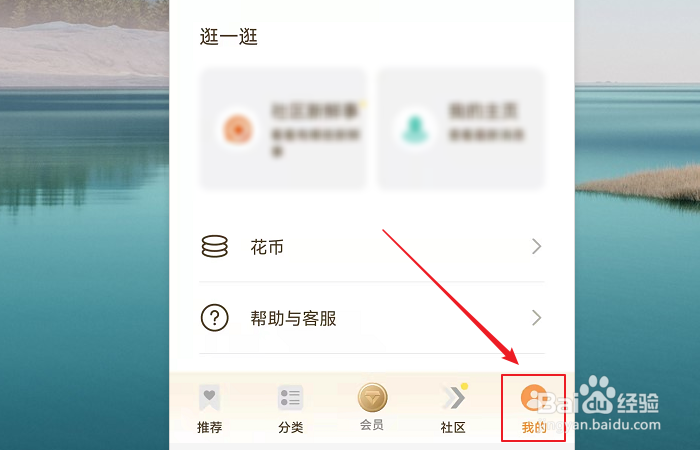Open the 花币 chevron arrow
The width and height of the screenshot is (700, 450).
pyautogui.click(x=537, y=246)
